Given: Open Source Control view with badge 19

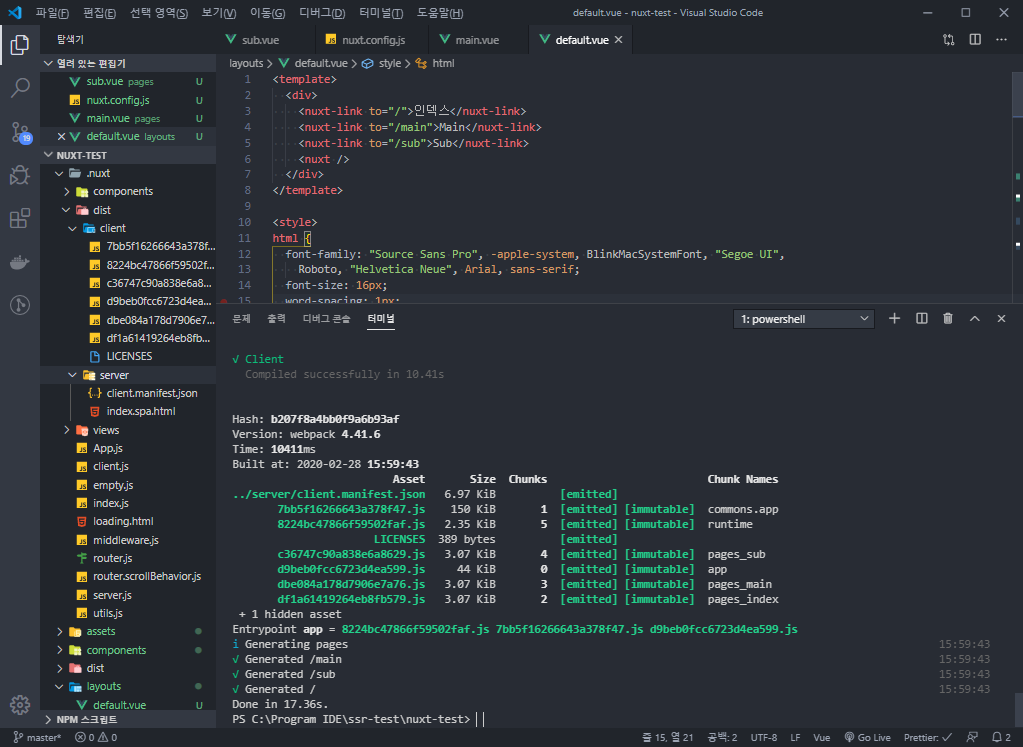Looking at the screenshot, I should pos(20,132).
